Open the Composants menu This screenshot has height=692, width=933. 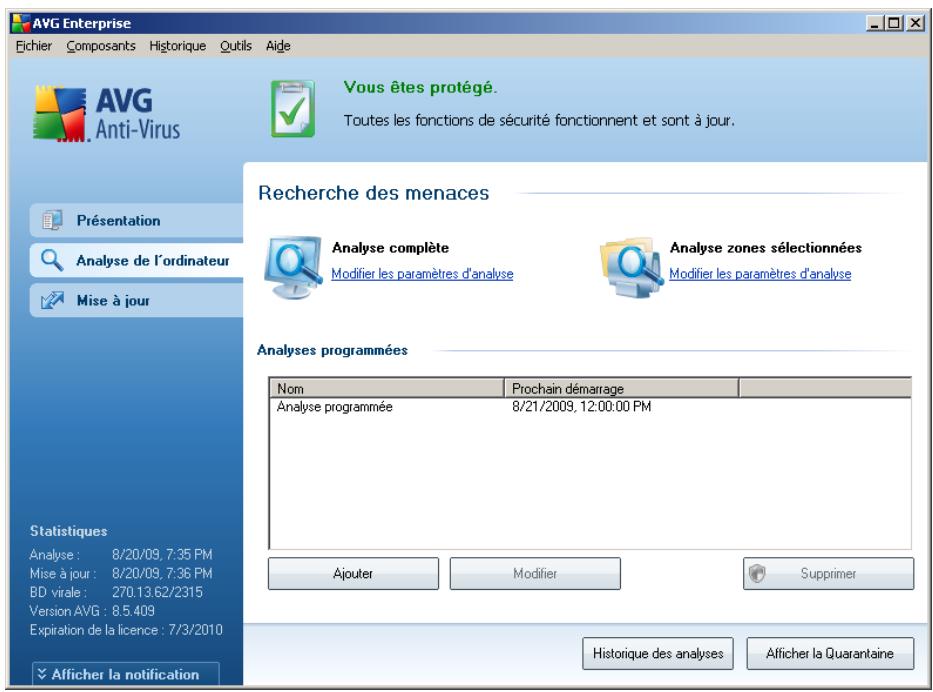101,46
